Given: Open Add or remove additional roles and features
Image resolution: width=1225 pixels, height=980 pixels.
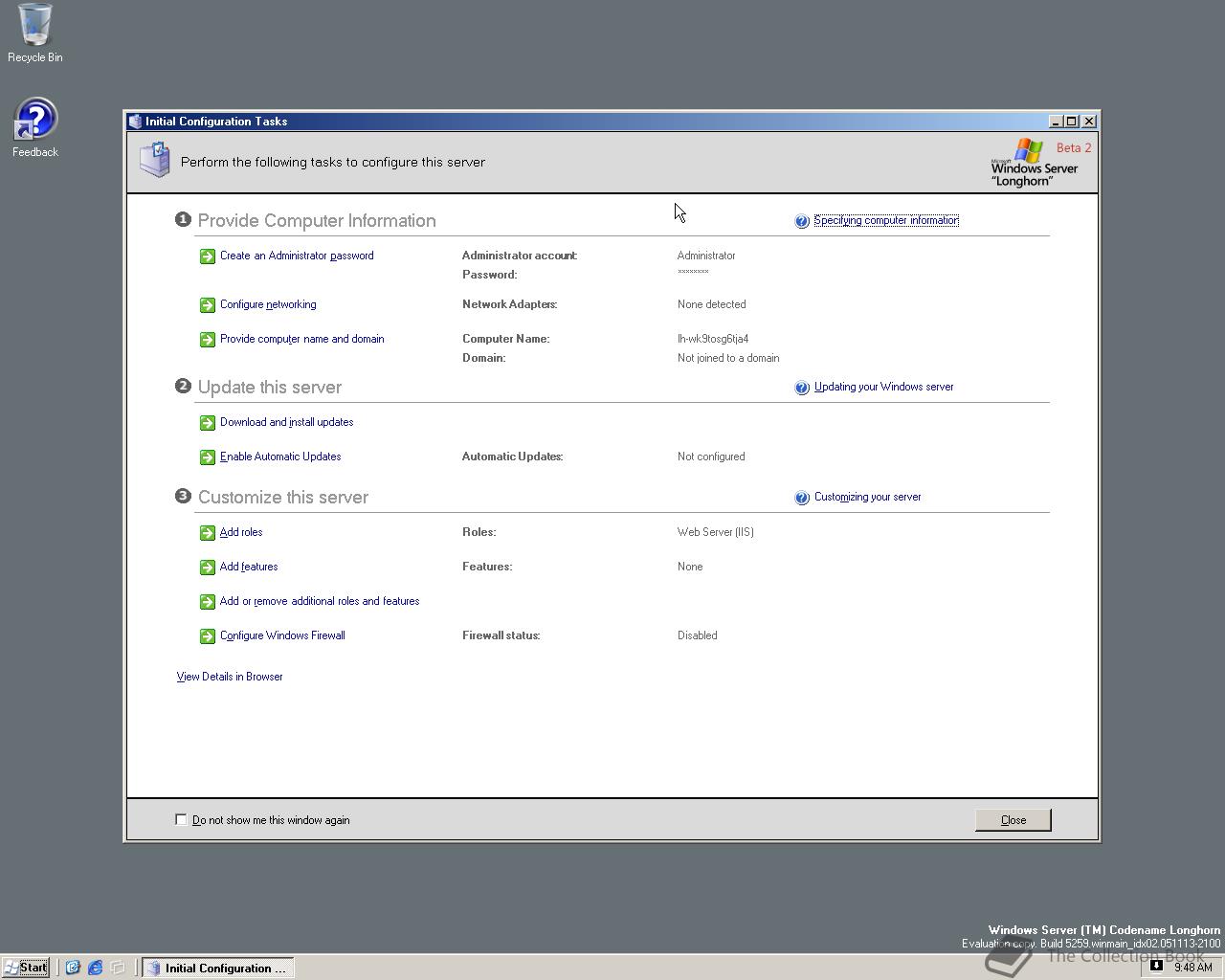Looking at the screenshot, I should 320,601.
